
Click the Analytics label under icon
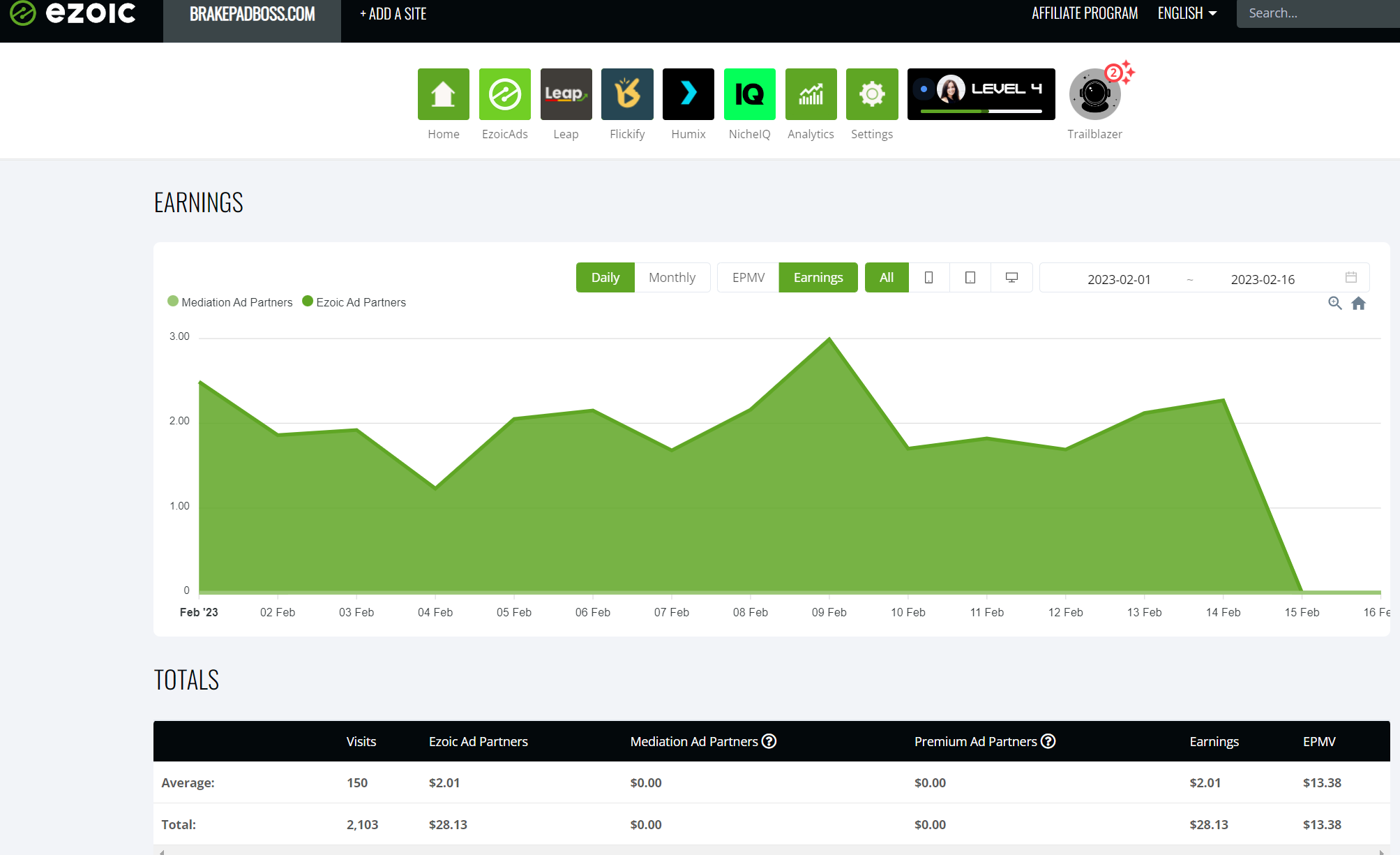click(811, 134)
